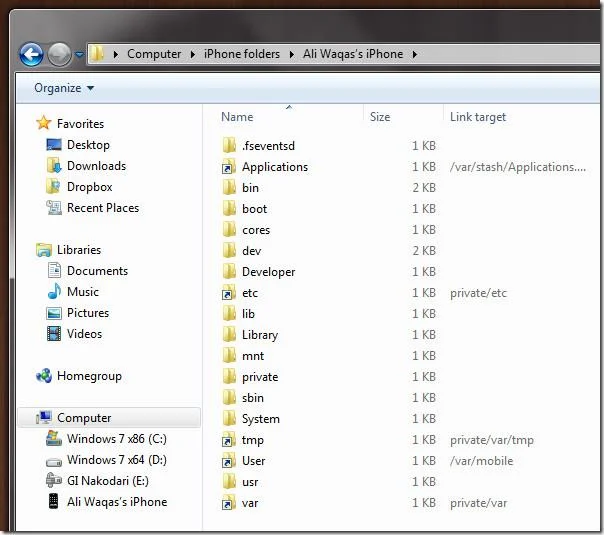Sort by the Name column header

pyautogui.click(x=237, y=117)
